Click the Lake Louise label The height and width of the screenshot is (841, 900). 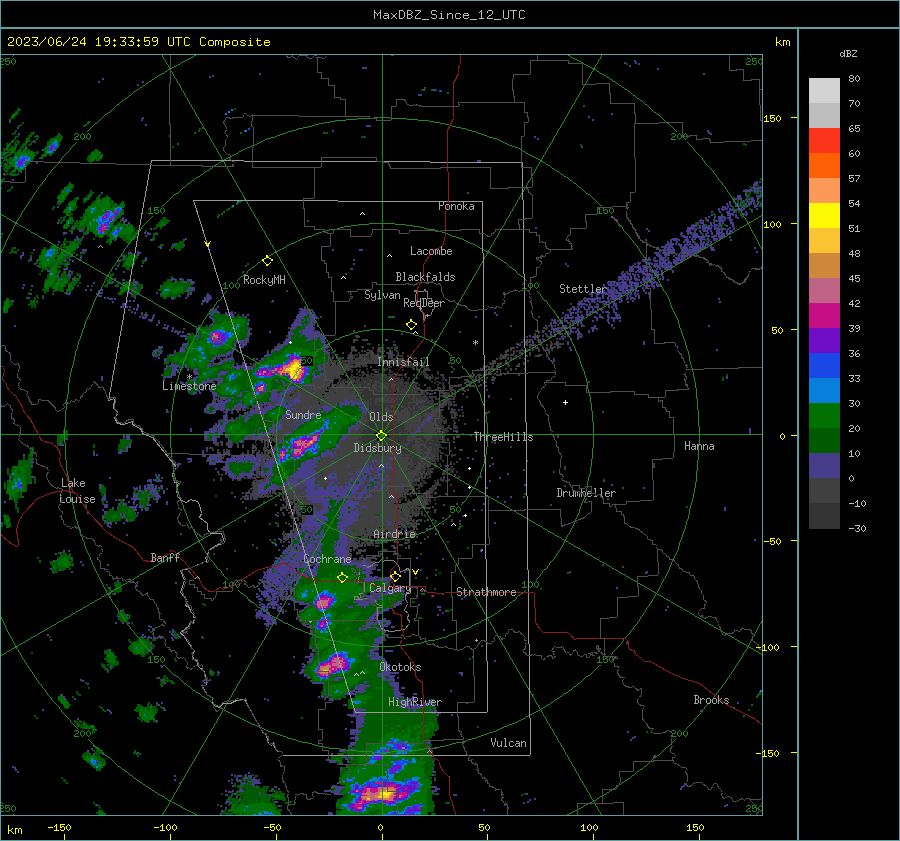pos(77,491)
